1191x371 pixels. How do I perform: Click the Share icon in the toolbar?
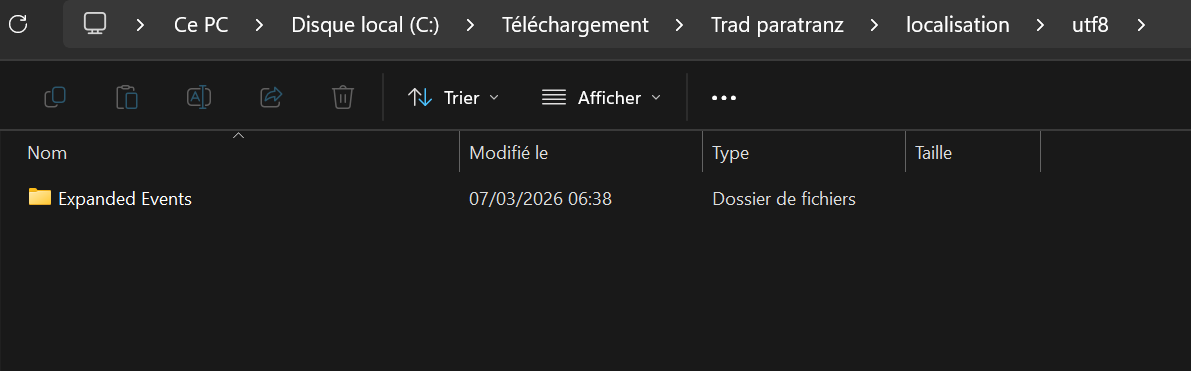[x=271, y=97]
